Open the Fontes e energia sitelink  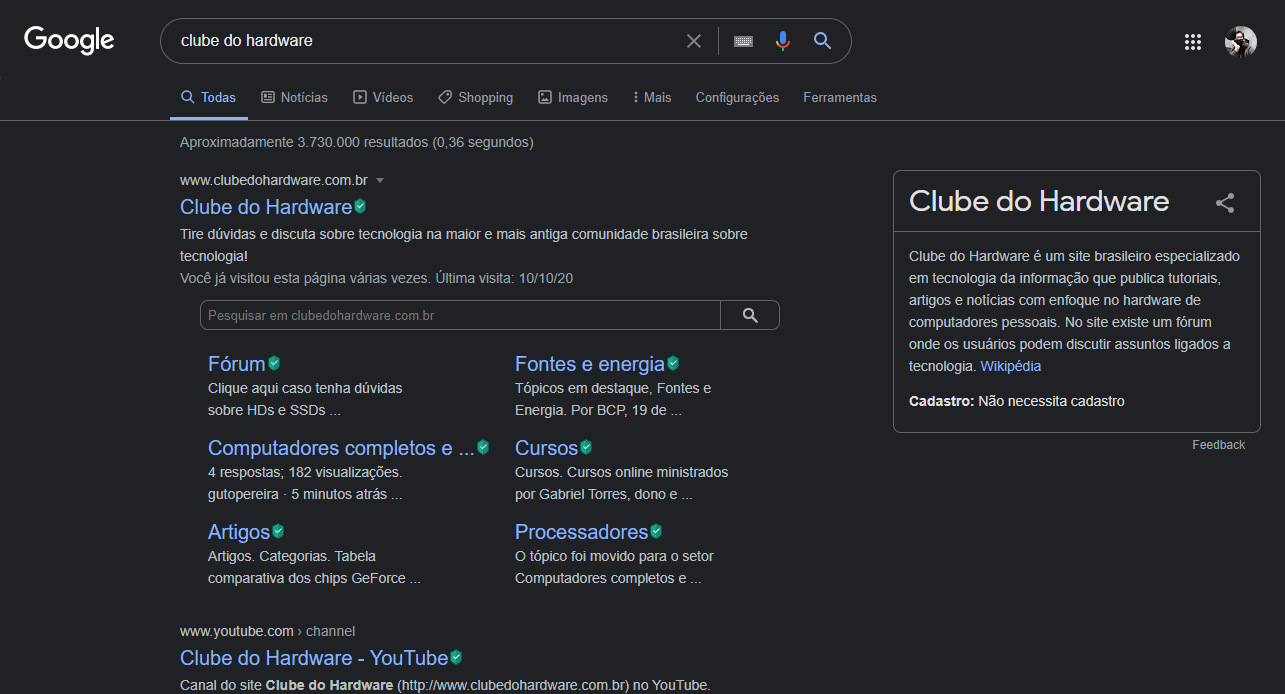tap(590, 364)
